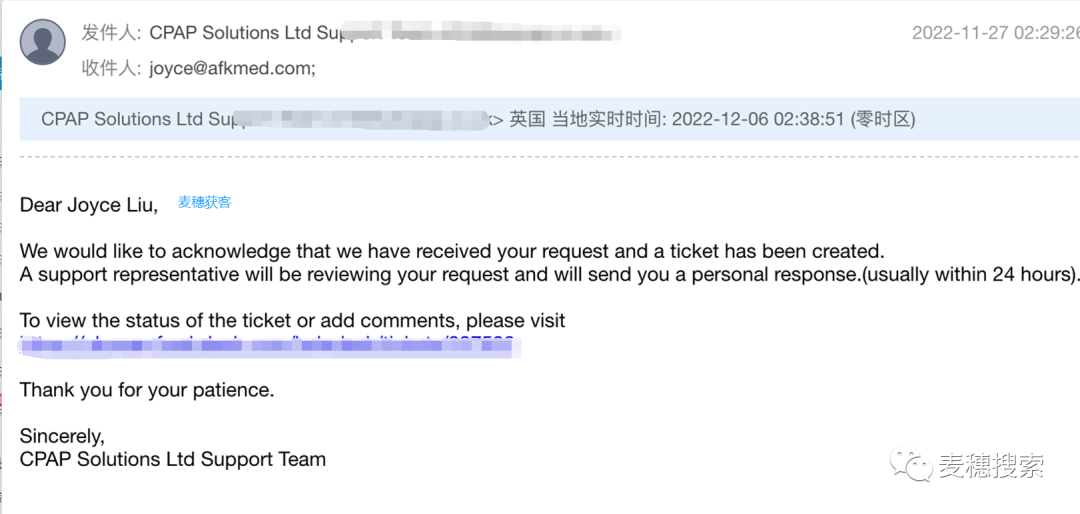Click the 收件人 label

point(112,69)
